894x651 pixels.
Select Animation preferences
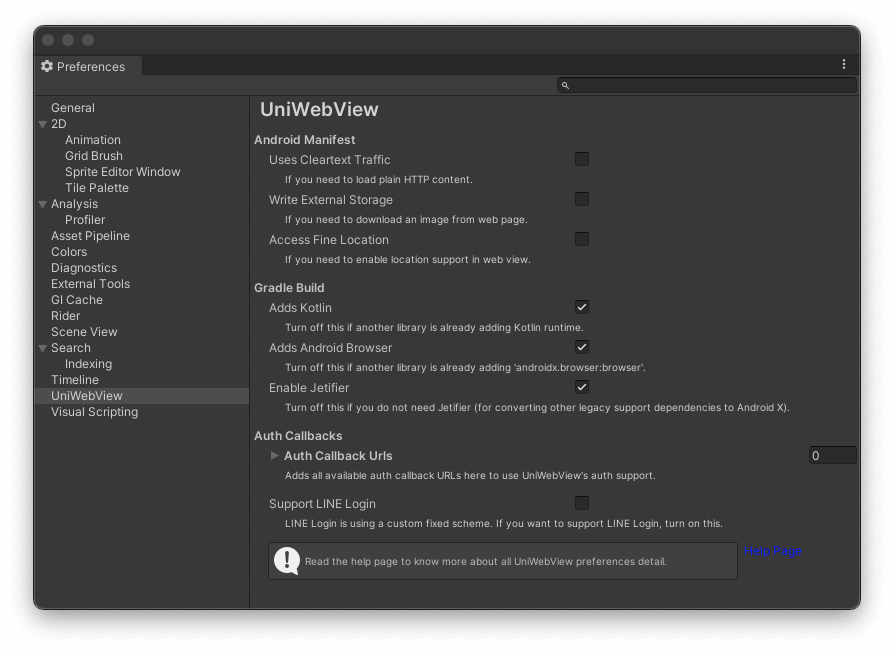(93, 140)
